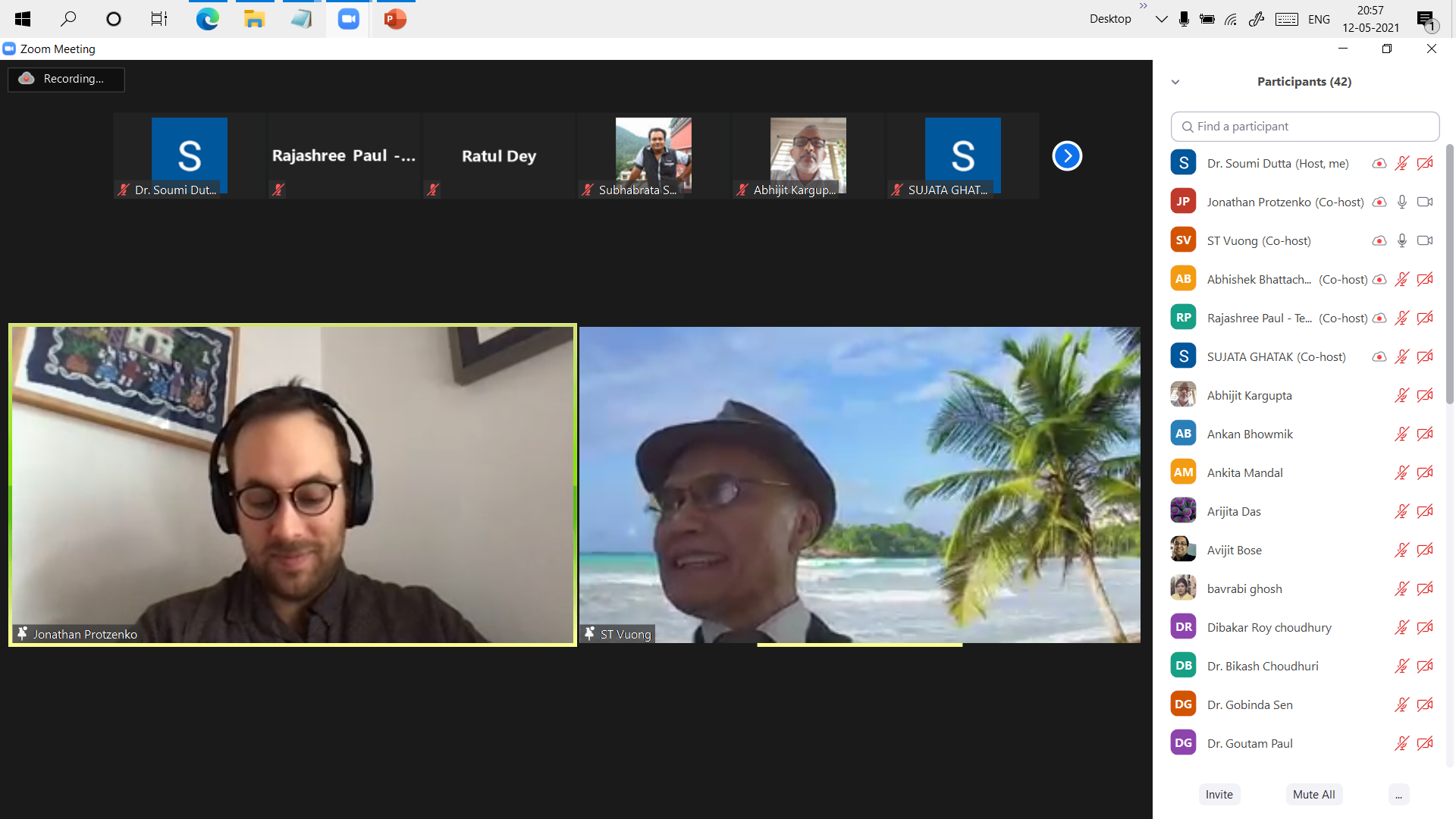Click the Find a participant search field

click(1305, 127)
